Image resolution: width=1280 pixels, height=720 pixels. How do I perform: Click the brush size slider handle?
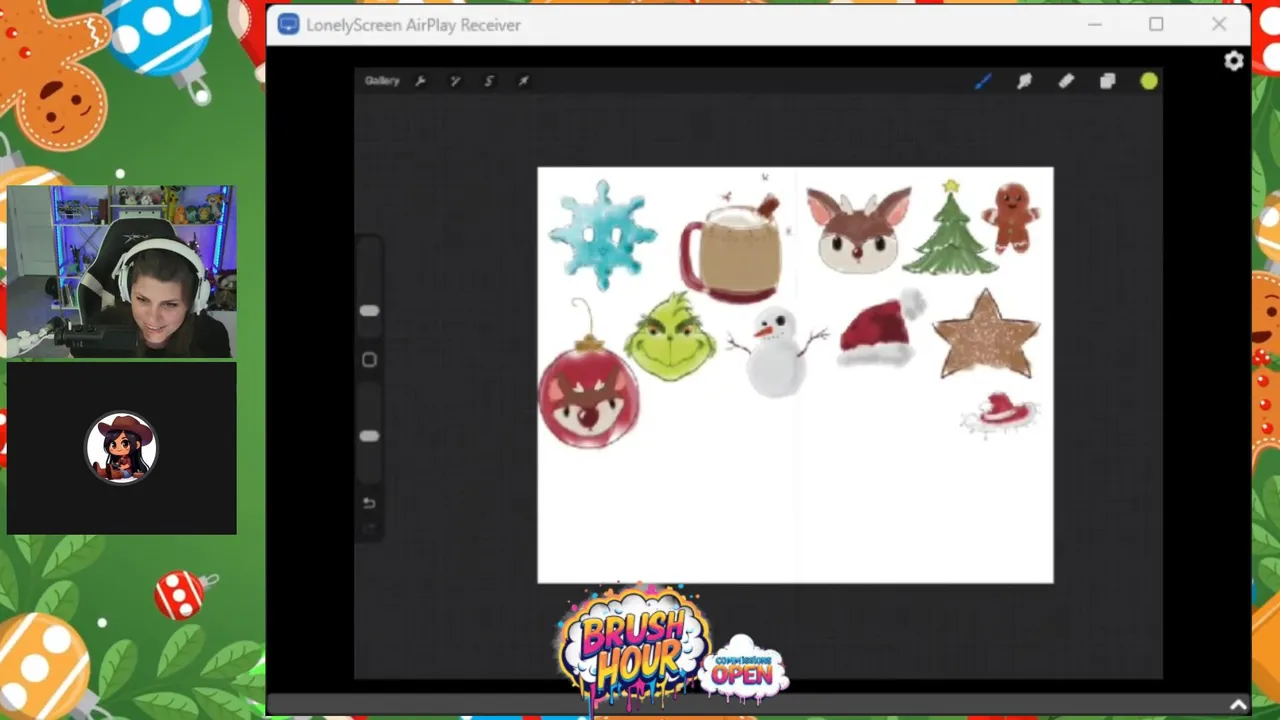tap(369, 311)
